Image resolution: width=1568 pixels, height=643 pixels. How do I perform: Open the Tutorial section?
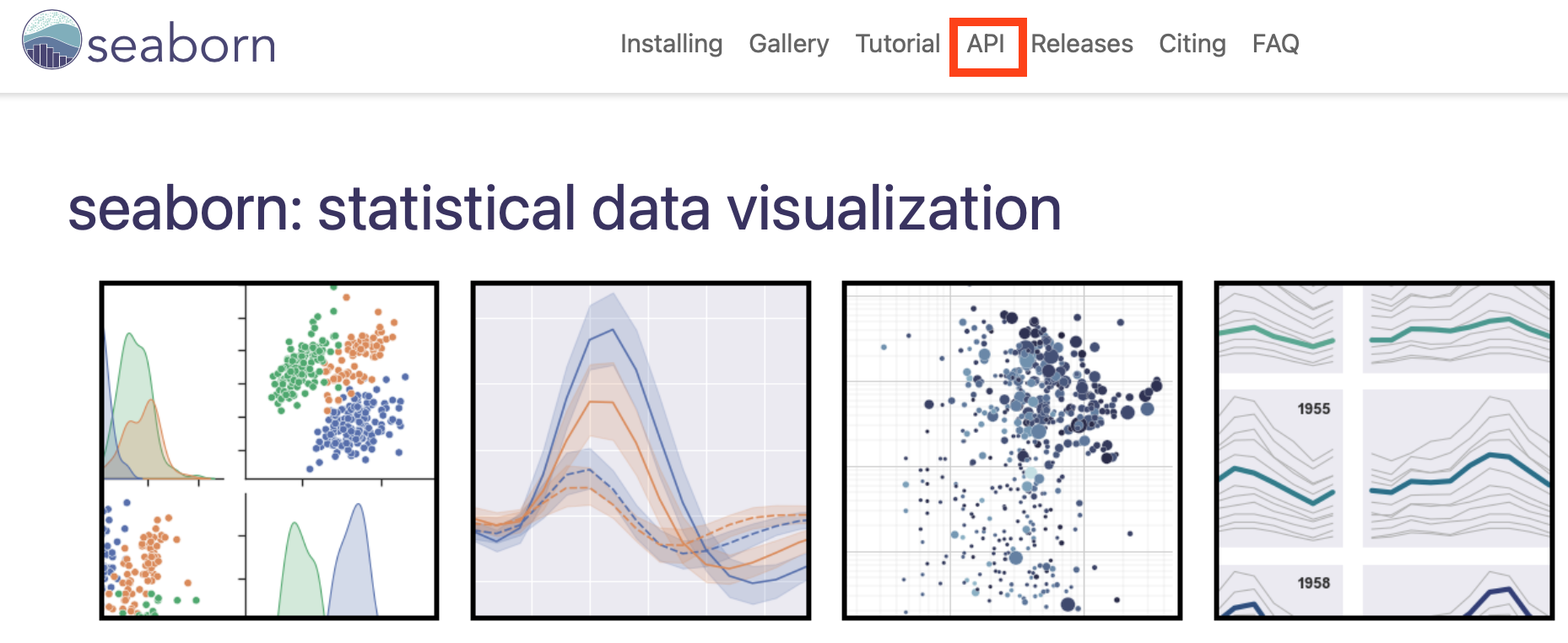897,44
